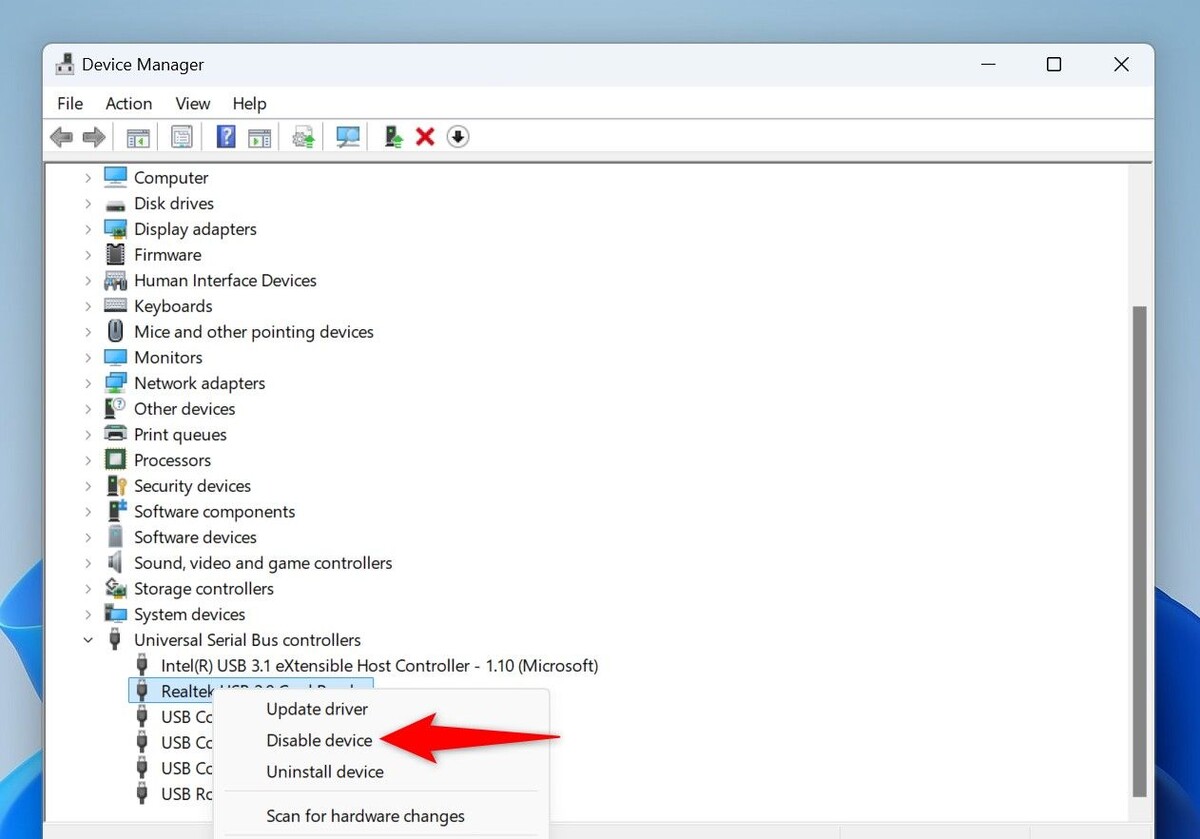Image resolution: width=1200 pixels, height=839 pixels.
Task: Click the Device Manager title bar icon
Action: pyautogui.click(x=65, y=65)
